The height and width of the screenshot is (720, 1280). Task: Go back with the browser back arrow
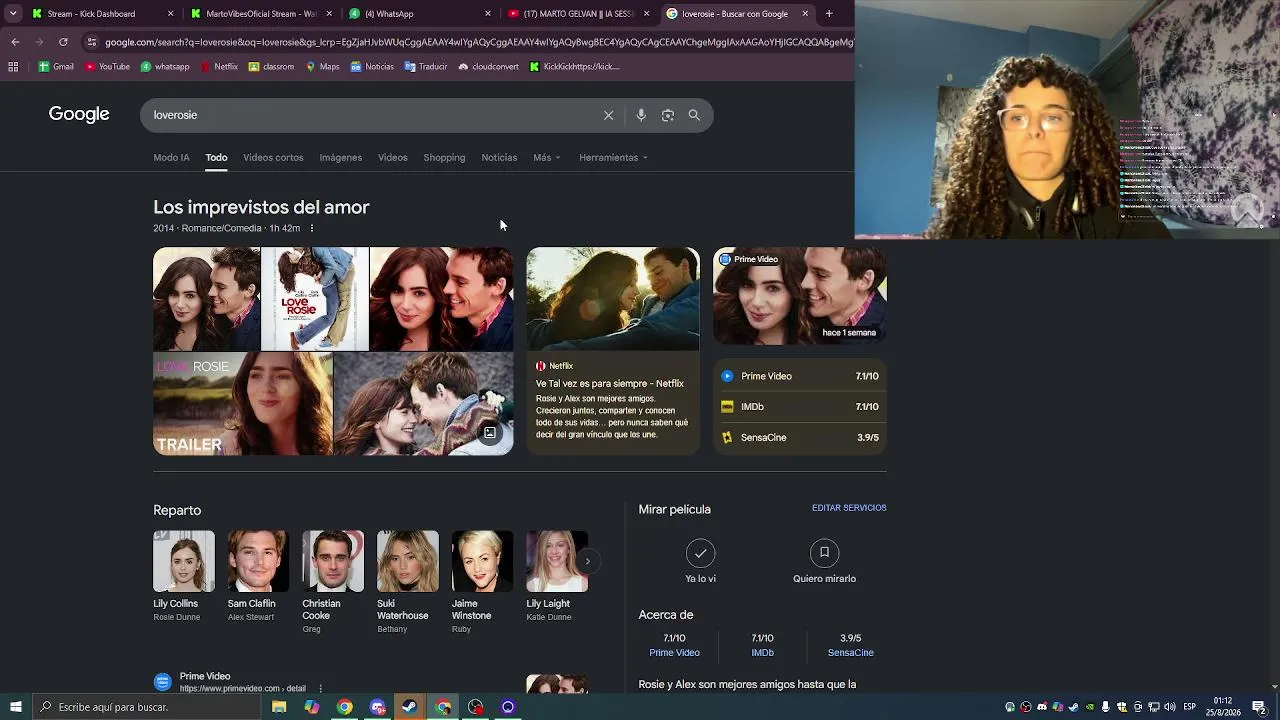15,42
